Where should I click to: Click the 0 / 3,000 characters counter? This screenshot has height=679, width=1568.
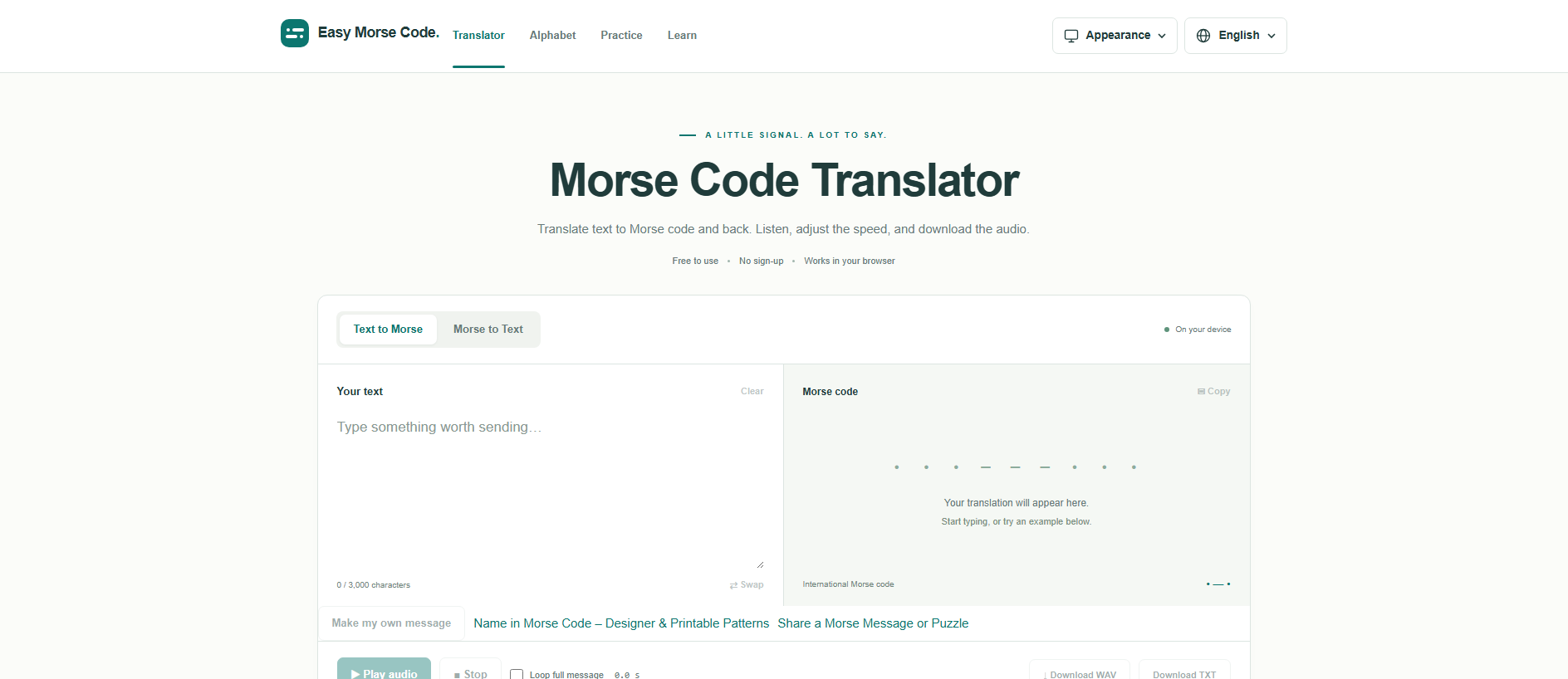click(x=373, y=585)
